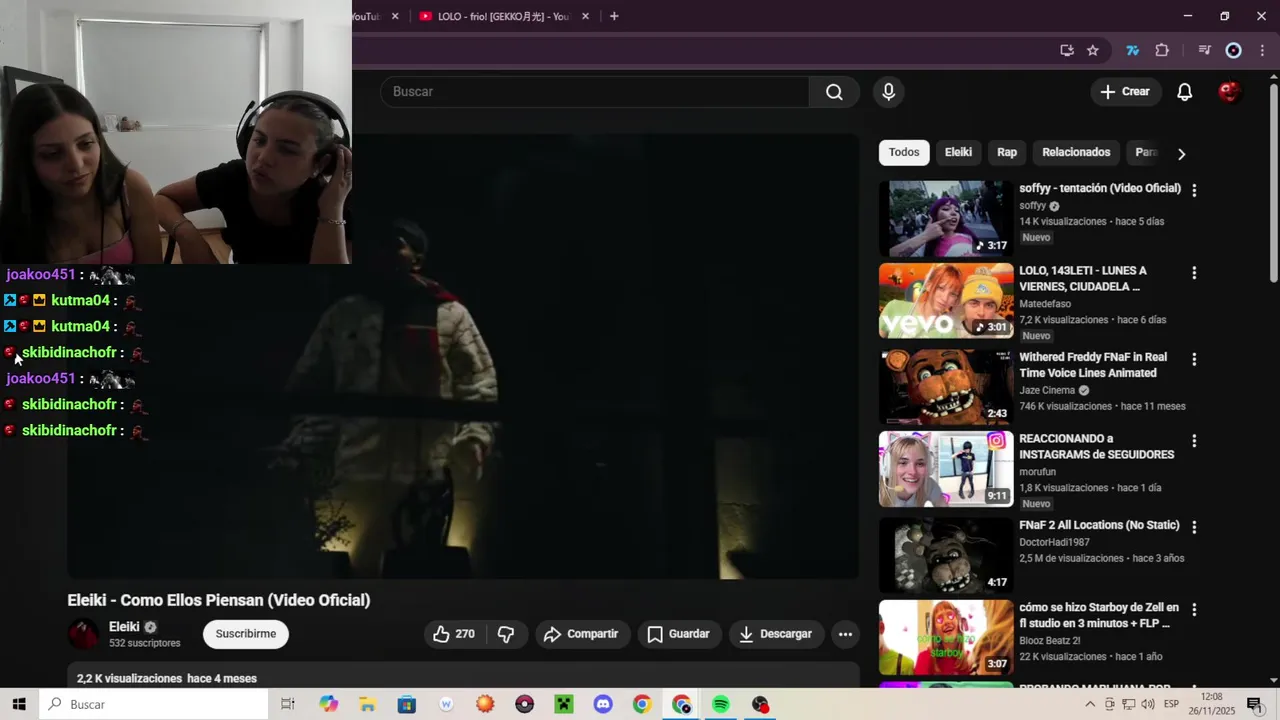Show hidden system tray icons
Image resolution: width=1280 pixels, height=720 pixels.
tap(1090, 704)
